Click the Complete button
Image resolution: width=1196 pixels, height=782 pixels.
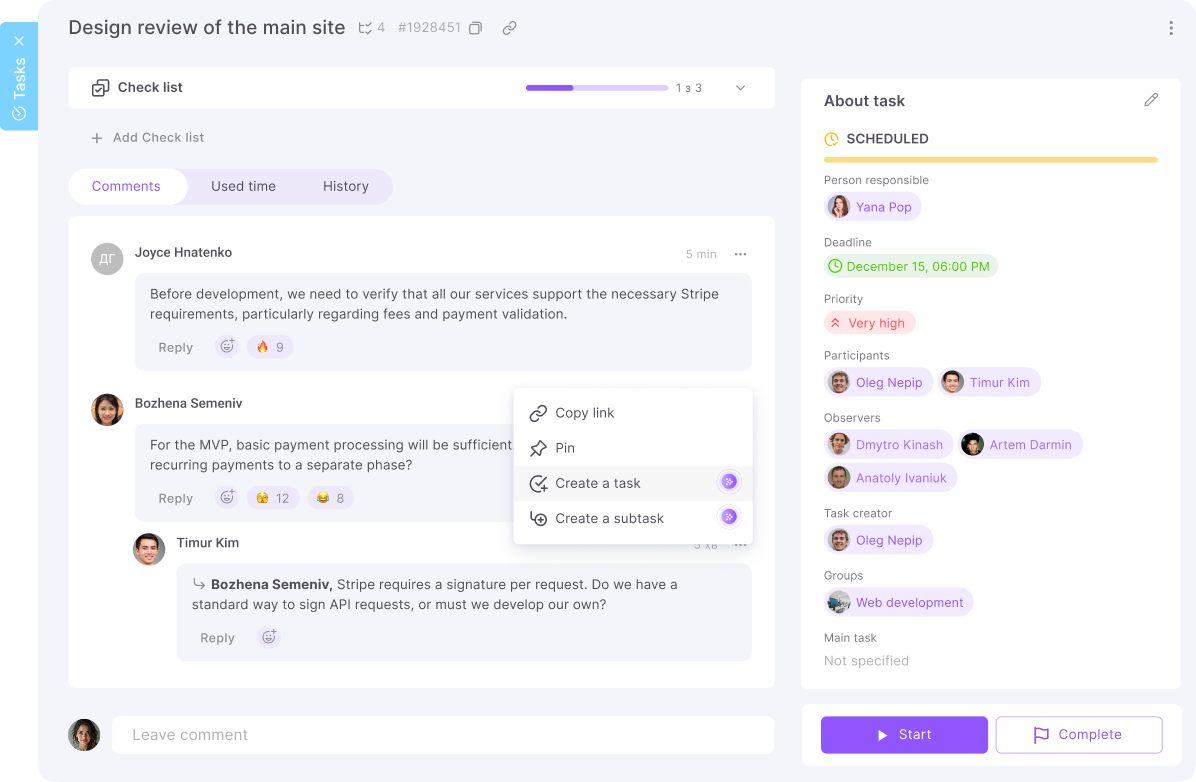[x=1078, y=735]
